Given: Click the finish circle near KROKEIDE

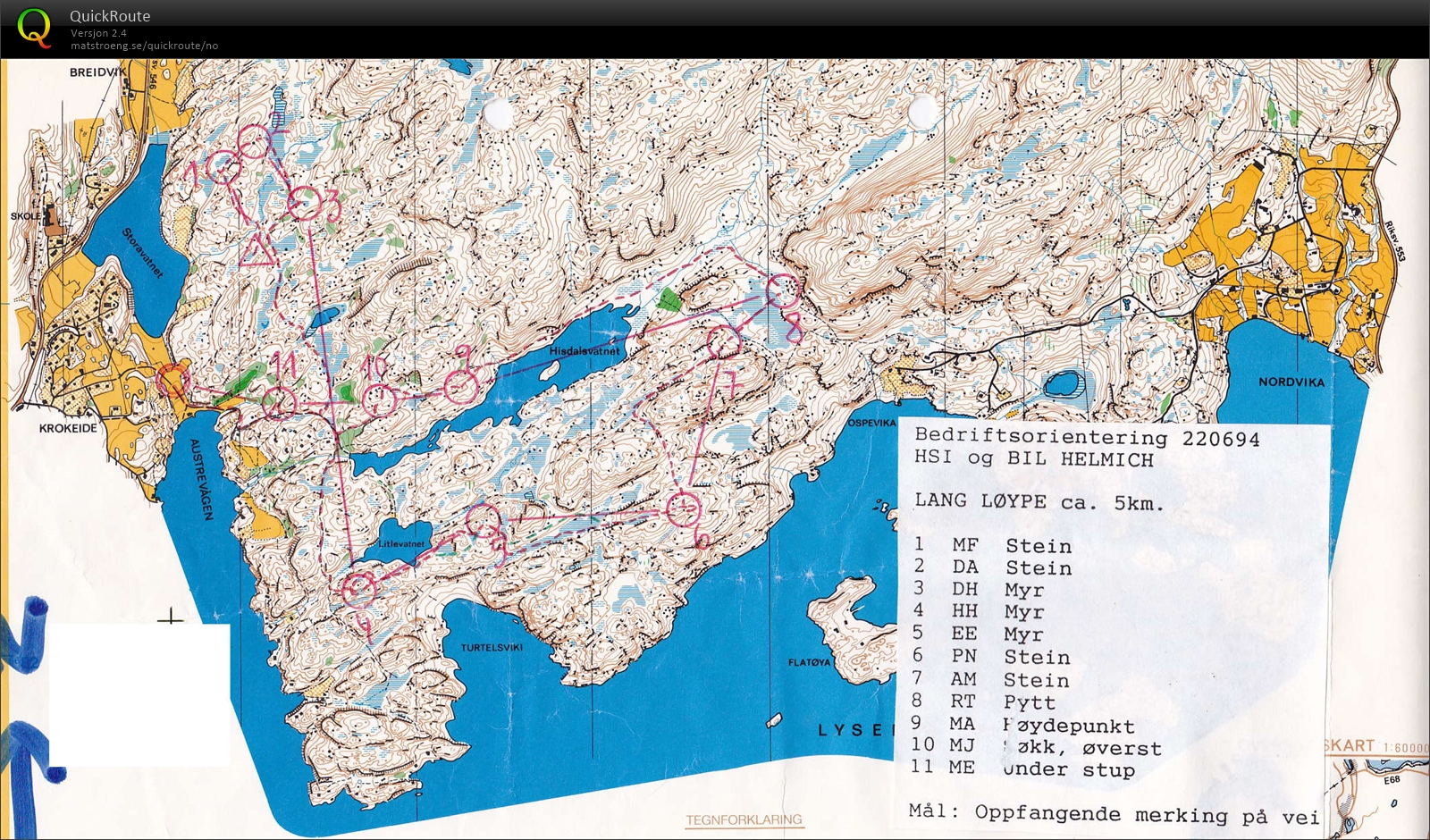Looking at the screenshot, I should 172,380.
